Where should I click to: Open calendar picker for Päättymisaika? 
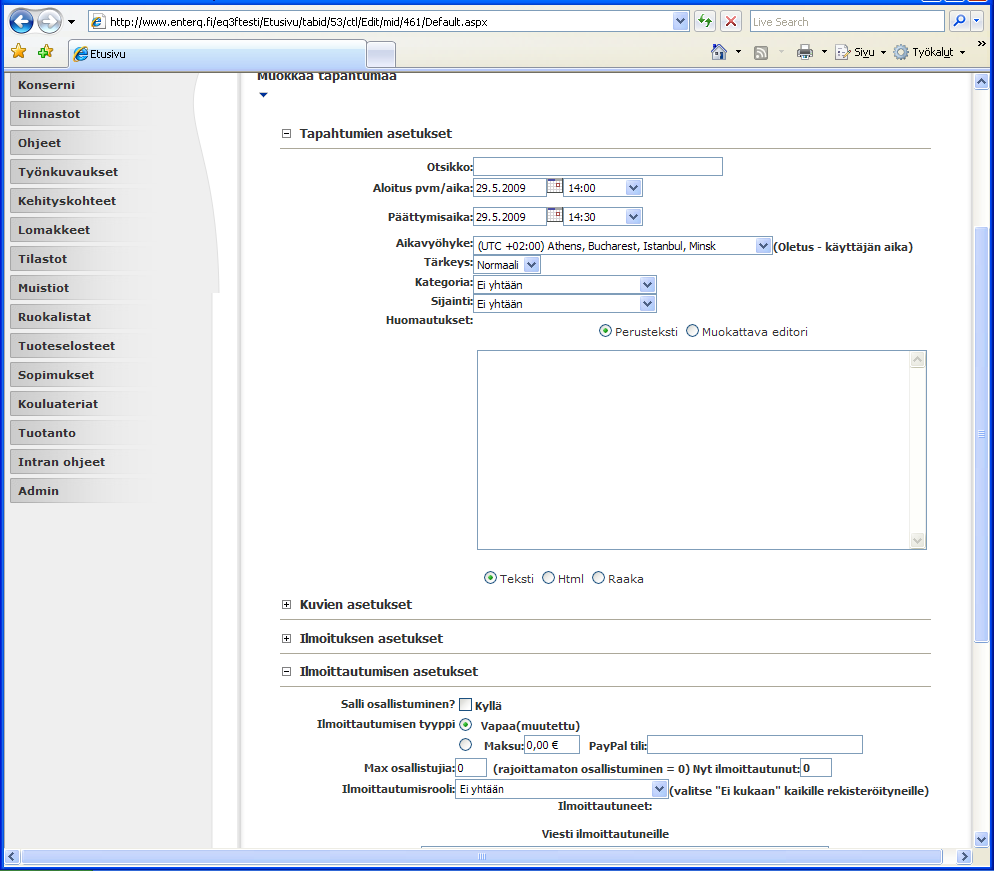554,215
